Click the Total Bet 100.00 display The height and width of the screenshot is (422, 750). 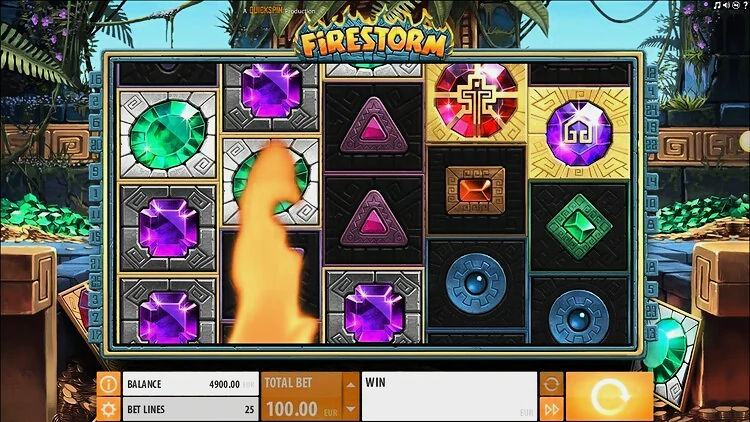(x=302, y=397)
